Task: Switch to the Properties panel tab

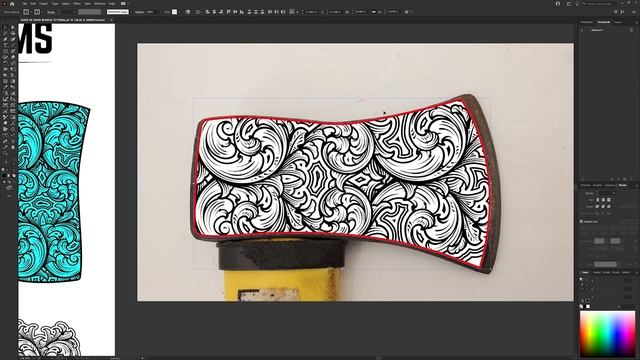Action: [587, 22]
